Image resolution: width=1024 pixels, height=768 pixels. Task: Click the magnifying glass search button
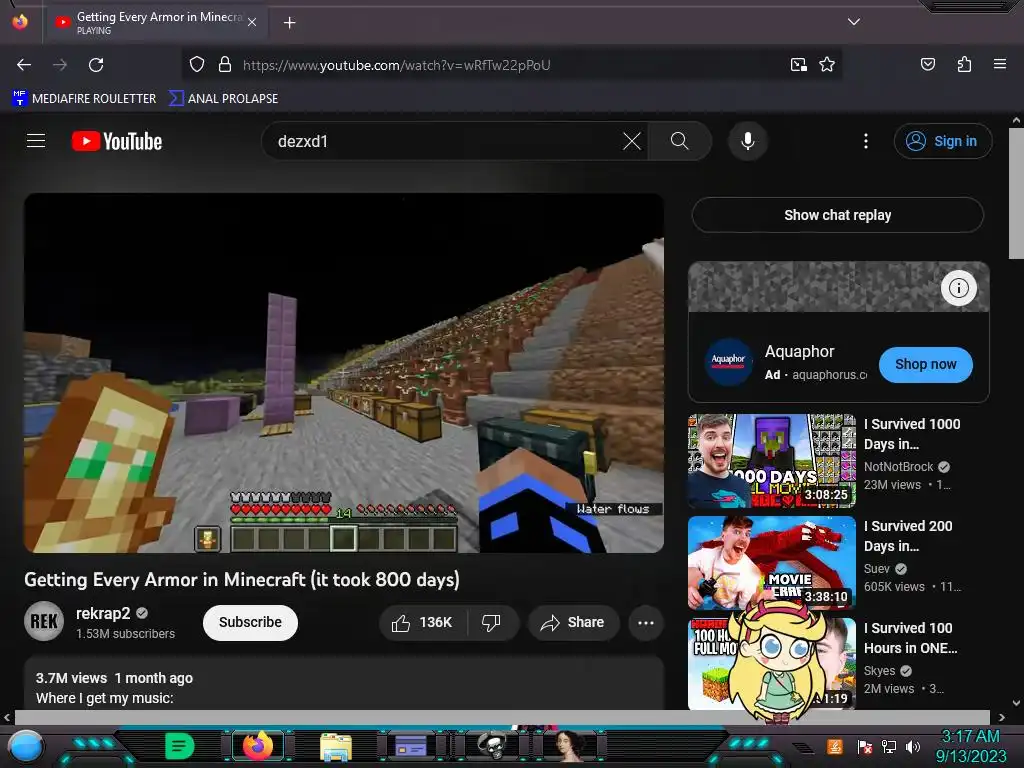point(679,141)
